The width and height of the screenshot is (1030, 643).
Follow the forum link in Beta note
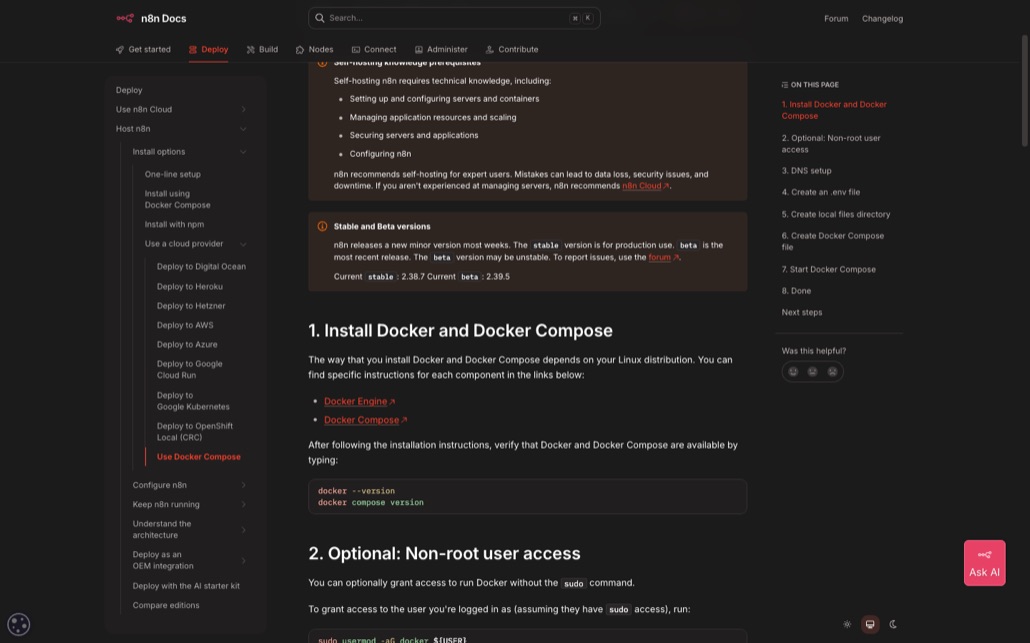tap(663, 257)
